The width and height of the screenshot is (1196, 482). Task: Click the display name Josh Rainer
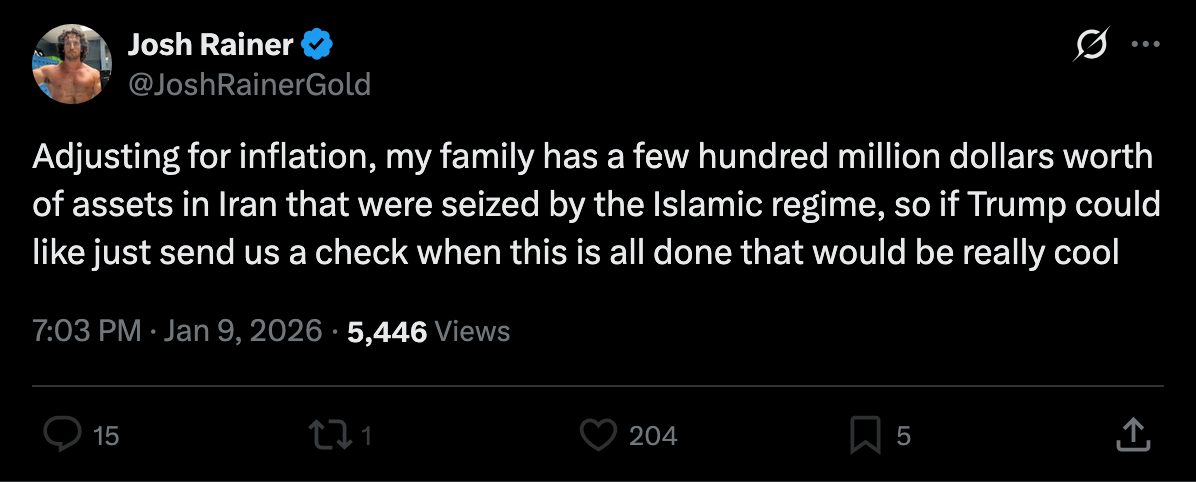(211, 45)
